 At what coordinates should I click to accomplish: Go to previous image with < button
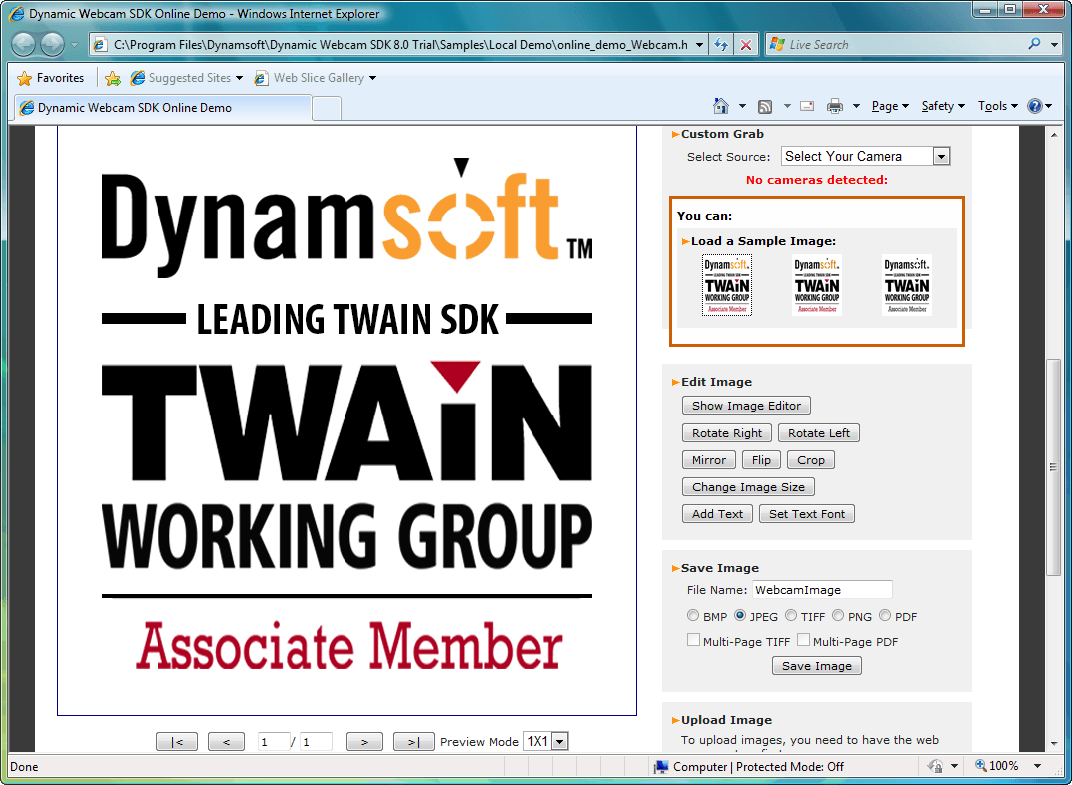[226, 742]
